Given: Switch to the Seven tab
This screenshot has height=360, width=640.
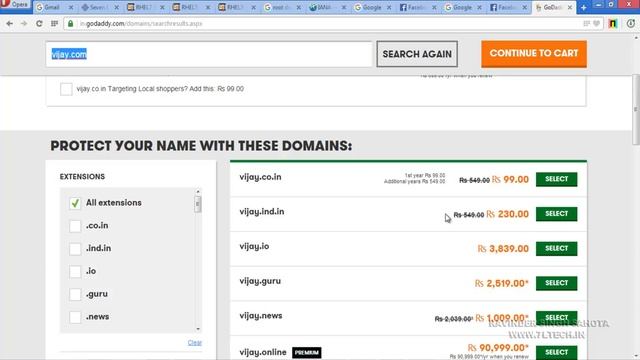Looking at the screenshot, I should (100, 7).
